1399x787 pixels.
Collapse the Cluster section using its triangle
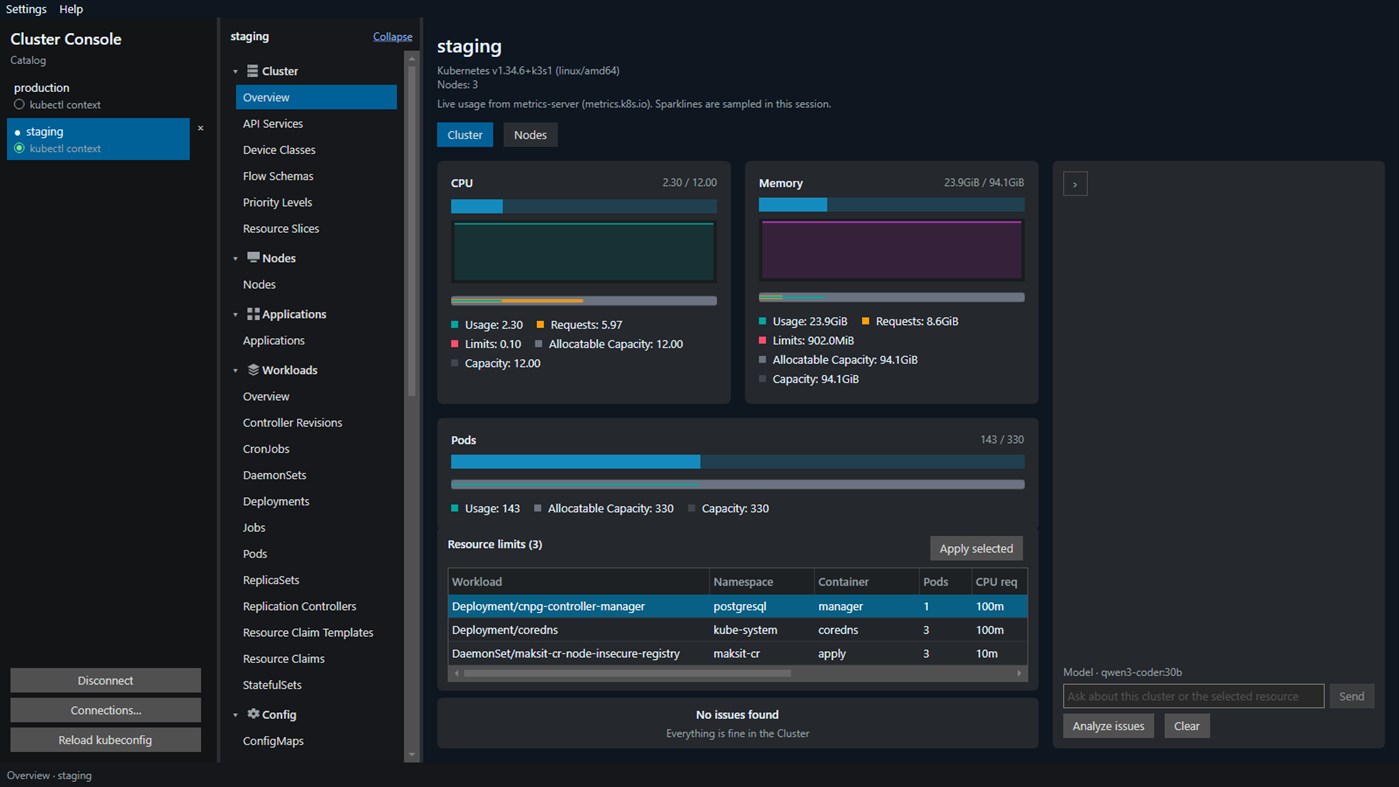[236, 72]
